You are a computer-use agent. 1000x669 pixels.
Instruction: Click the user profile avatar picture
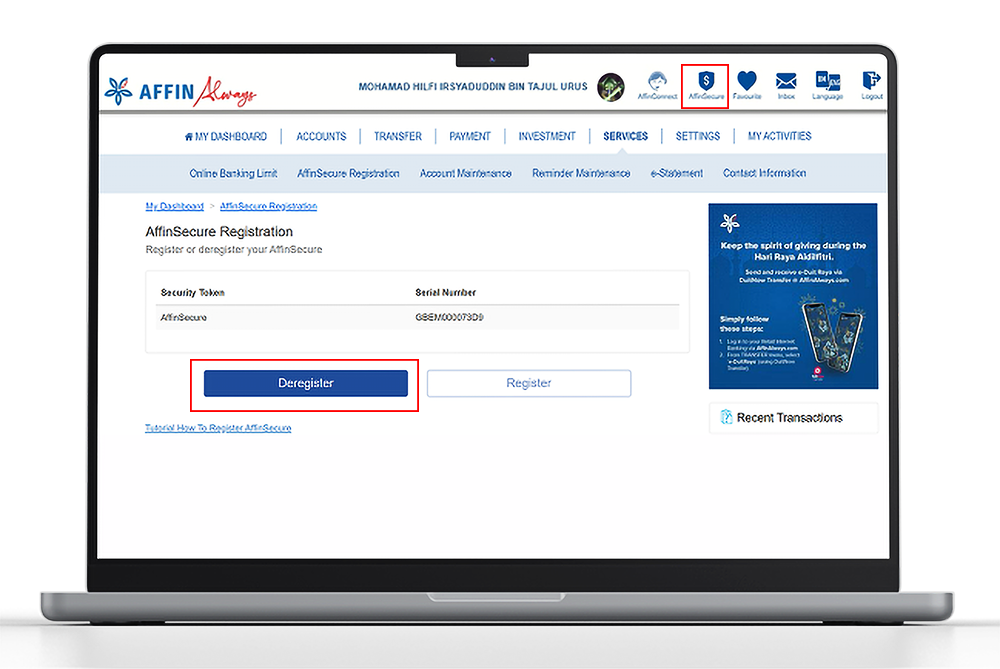coord(611,87)
